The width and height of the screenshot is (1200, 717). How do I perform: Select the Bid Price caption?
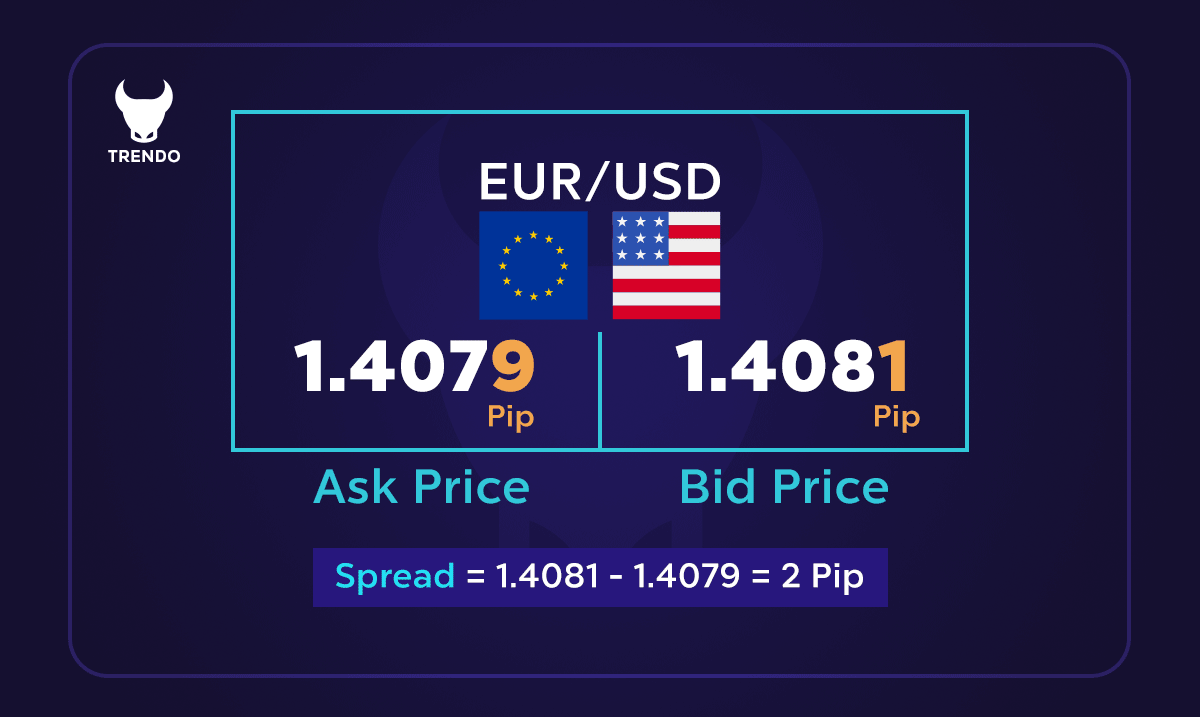pyautogui.click(x=784, y=487)
